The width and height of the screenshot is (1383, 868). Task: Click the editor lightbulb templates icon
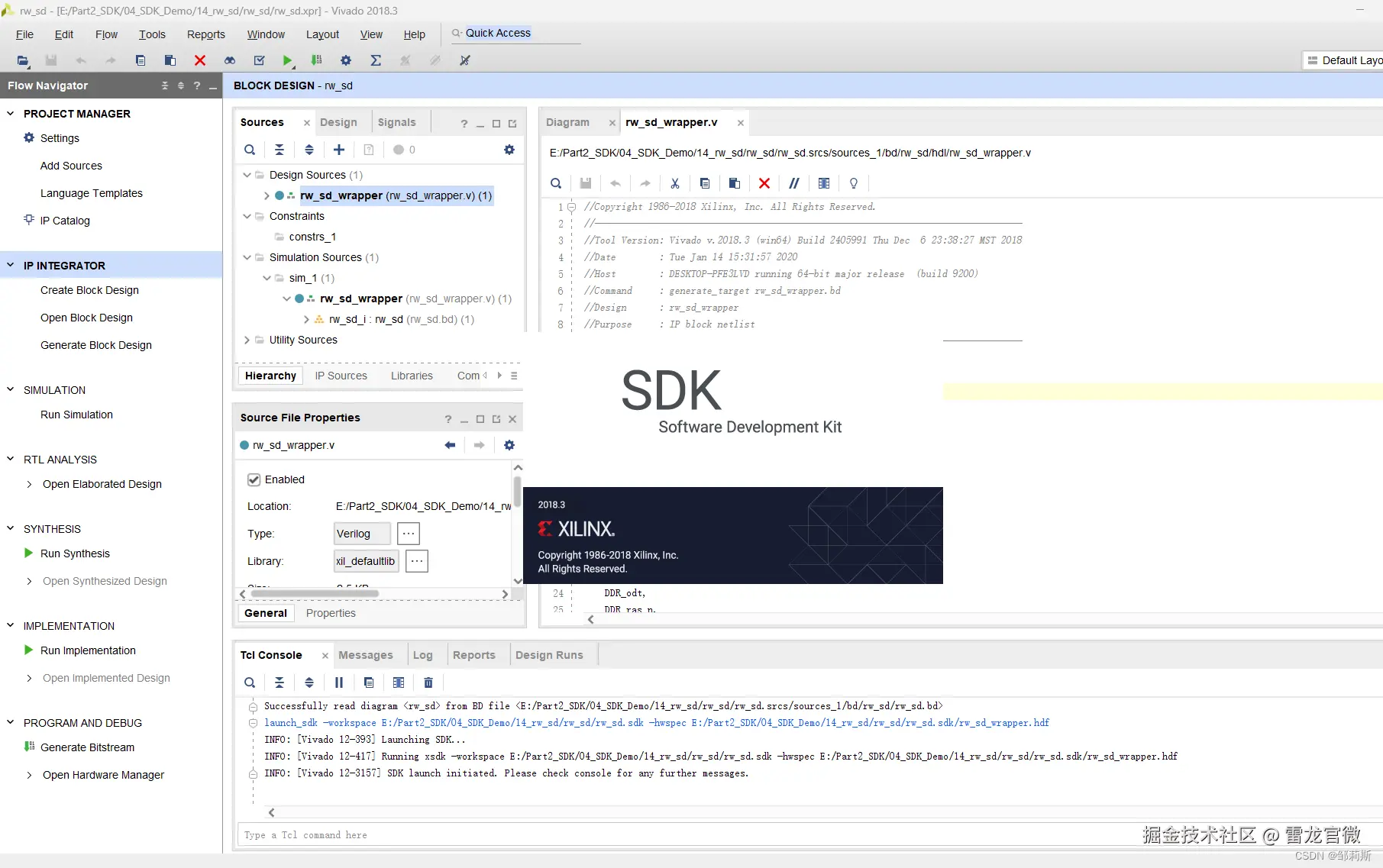click(x=854, y=183)
